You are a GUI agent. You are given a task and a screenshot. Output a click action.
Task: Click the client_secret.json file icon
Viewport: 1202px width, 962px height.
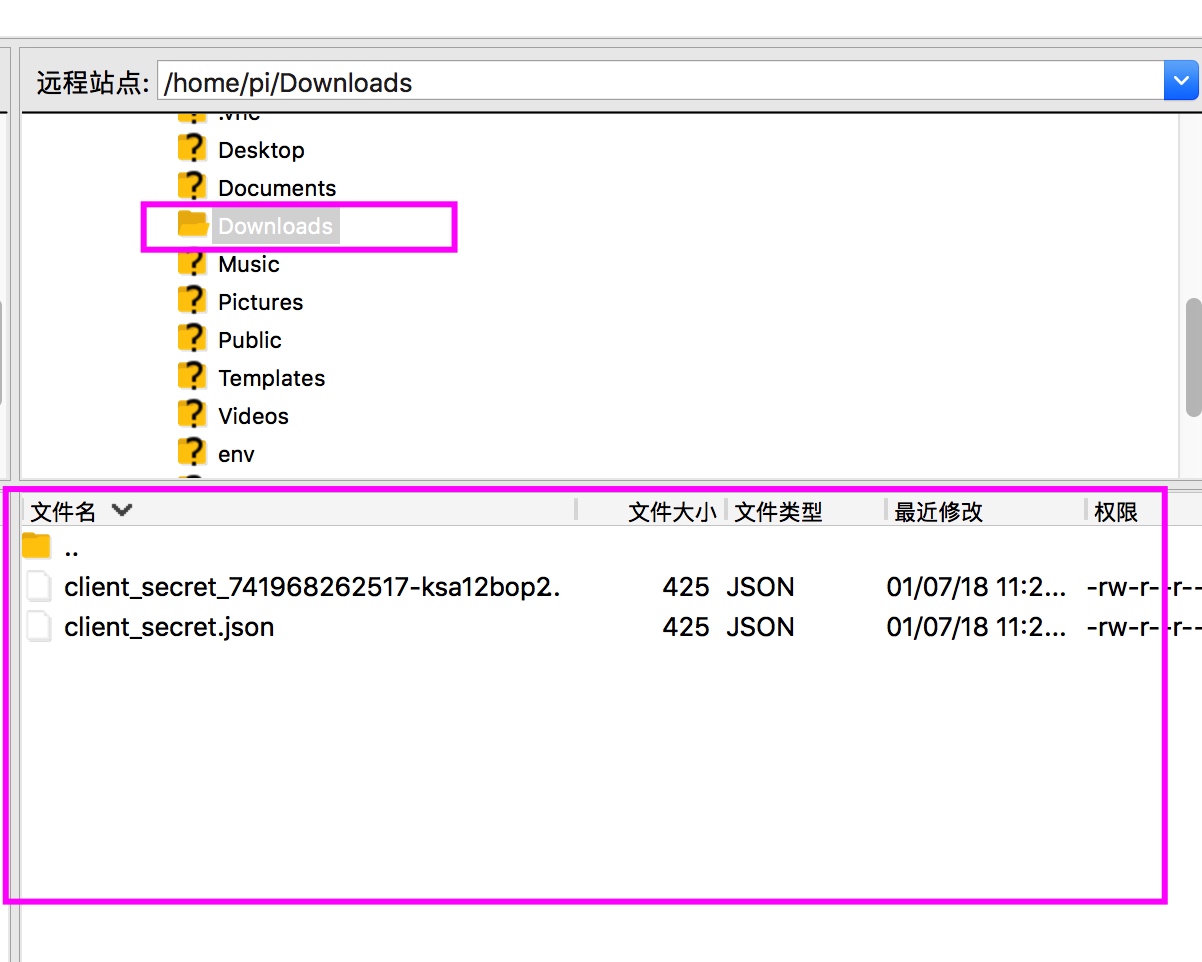38,627
